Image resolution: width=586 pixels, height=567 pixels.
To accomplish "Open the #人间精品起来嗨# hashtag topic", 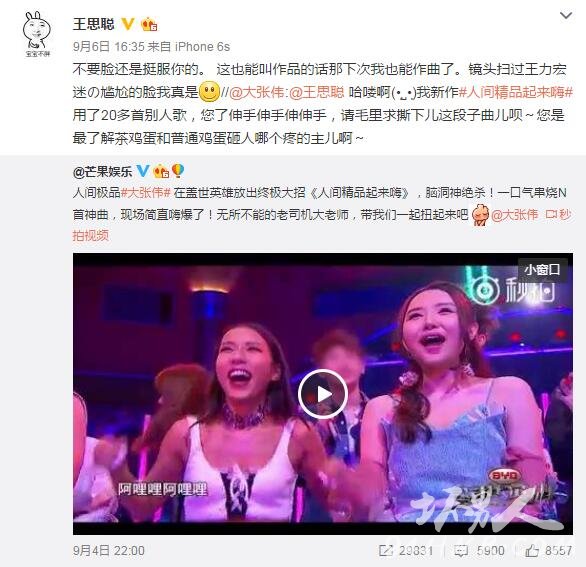I will [x=516, y=92].
